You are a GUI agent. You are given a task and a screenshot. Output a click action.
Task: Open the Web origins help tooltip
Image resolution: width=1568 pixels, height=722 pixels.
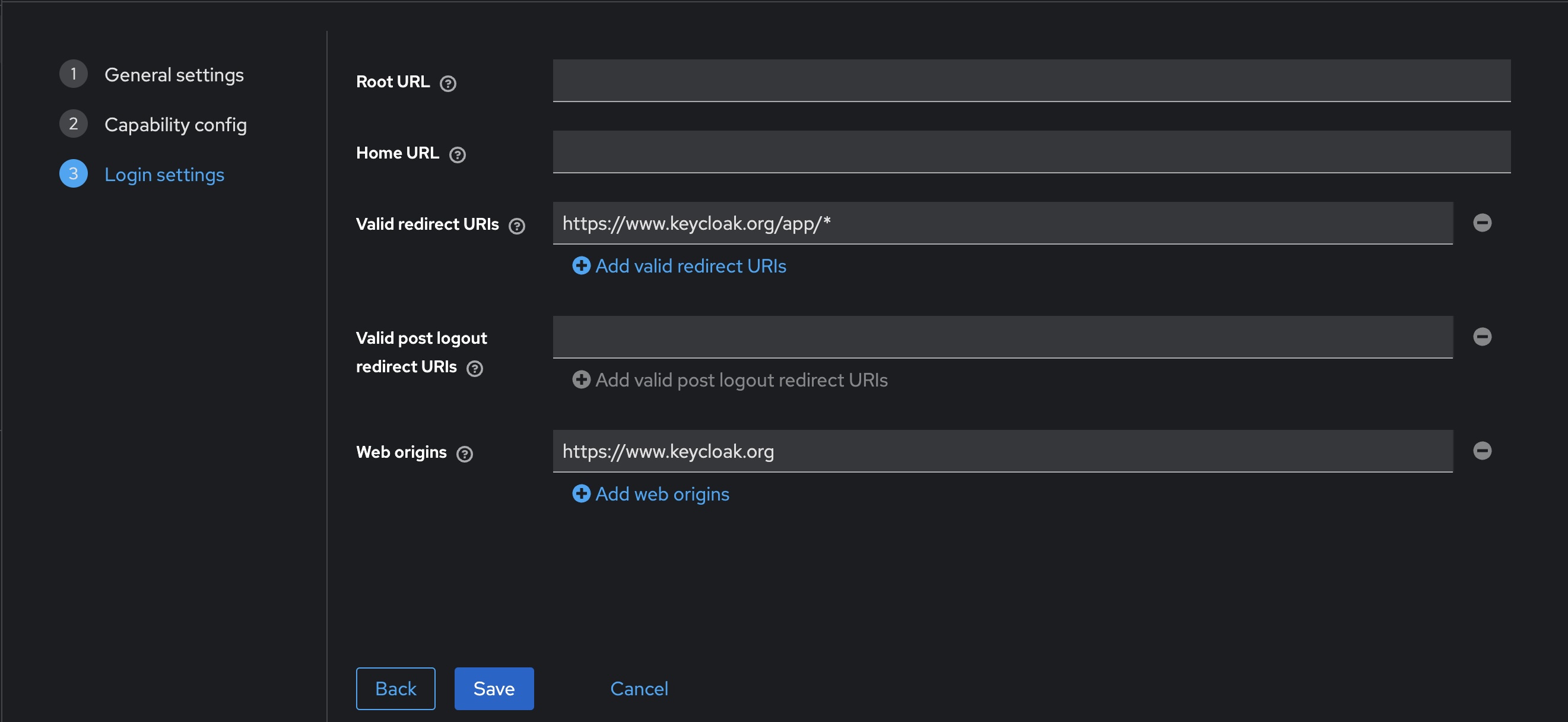(465, 454)
